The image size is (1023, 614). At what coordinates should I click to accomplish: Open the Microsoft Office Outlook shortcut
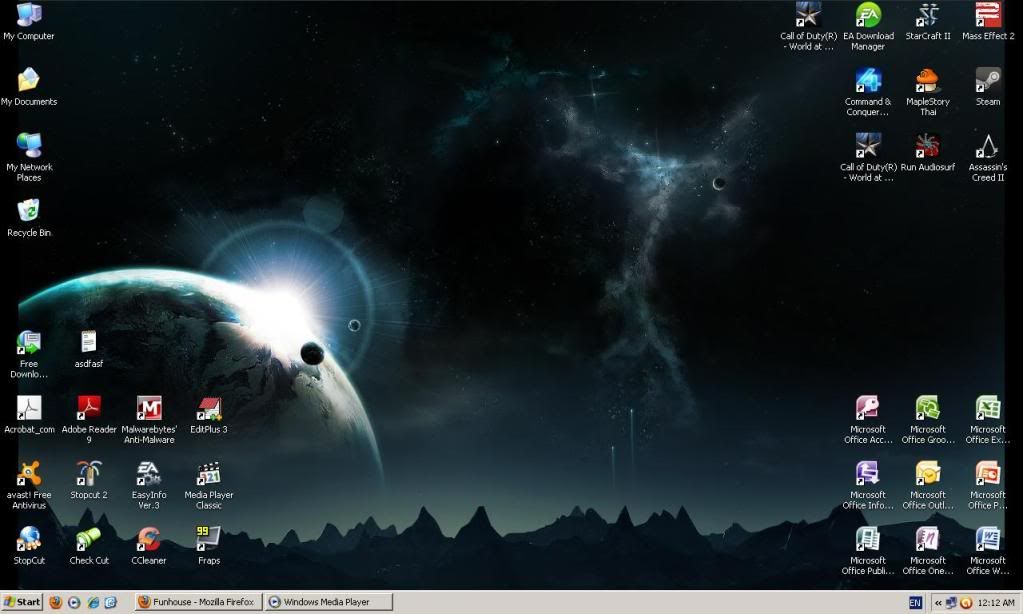[x=928, y=474]
